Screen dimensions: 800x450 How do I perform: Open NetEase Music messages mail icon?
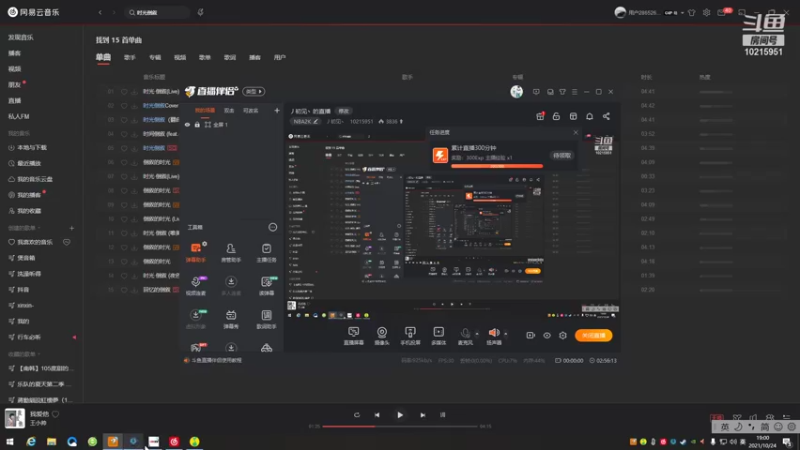point(721,12)
